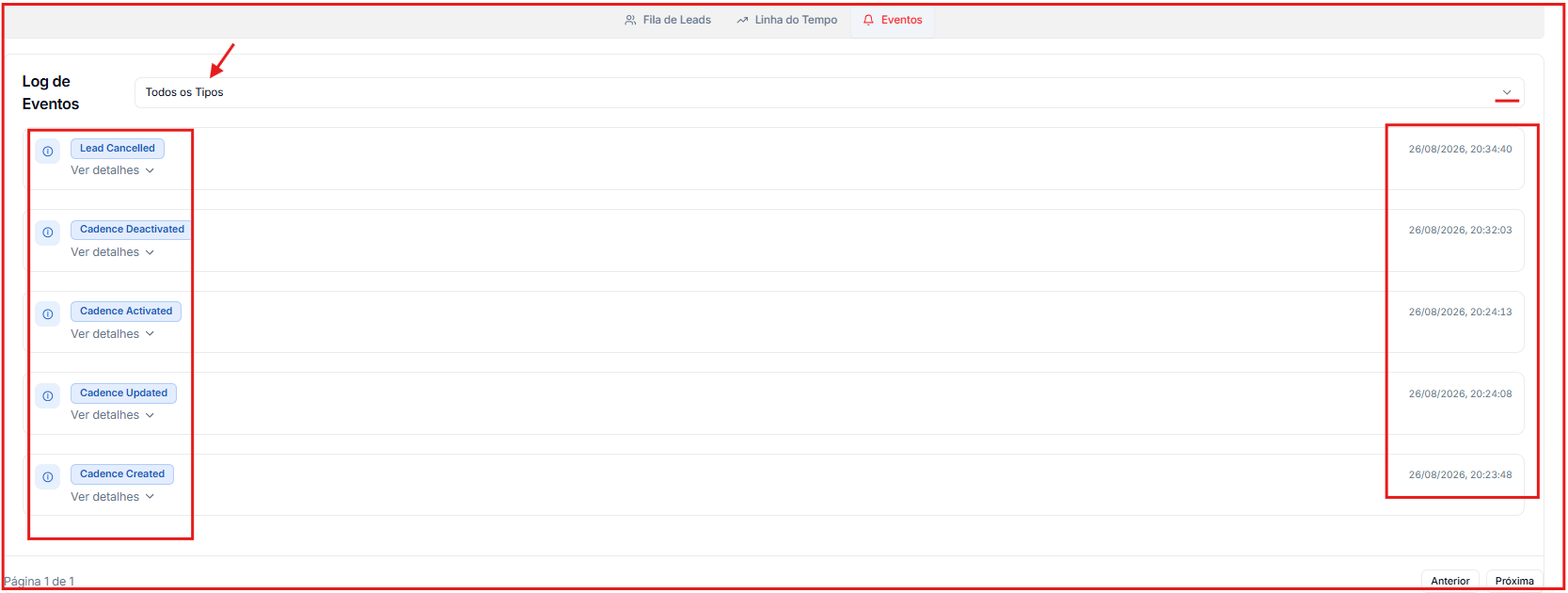Select the Eventos tab
This screenshot has width=1568, height=593.
(x=893, y=20)
